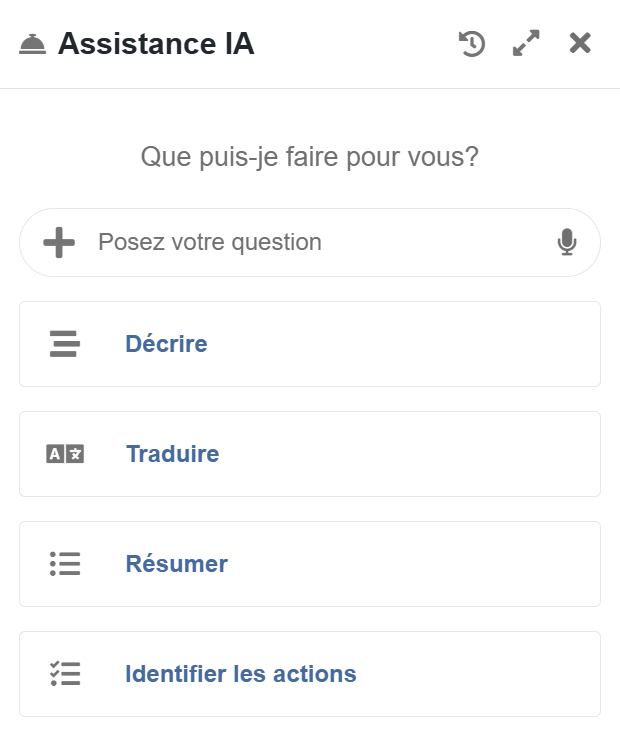This screenshot has height=737, width=620.
Task: Click the blank area right of Traduire label
Action: click(x=420, y=454)
